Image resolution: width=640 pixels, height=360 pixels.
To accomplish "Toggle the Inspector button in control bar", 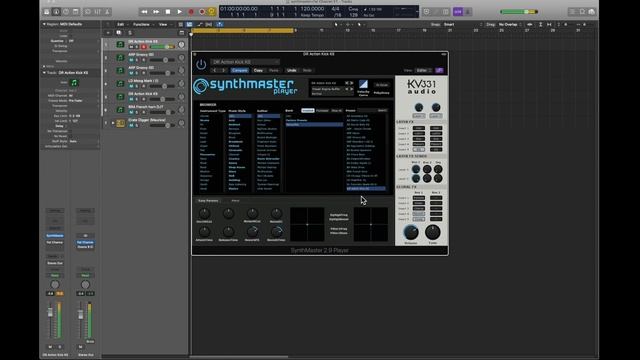I will click(x=56, y=12).
